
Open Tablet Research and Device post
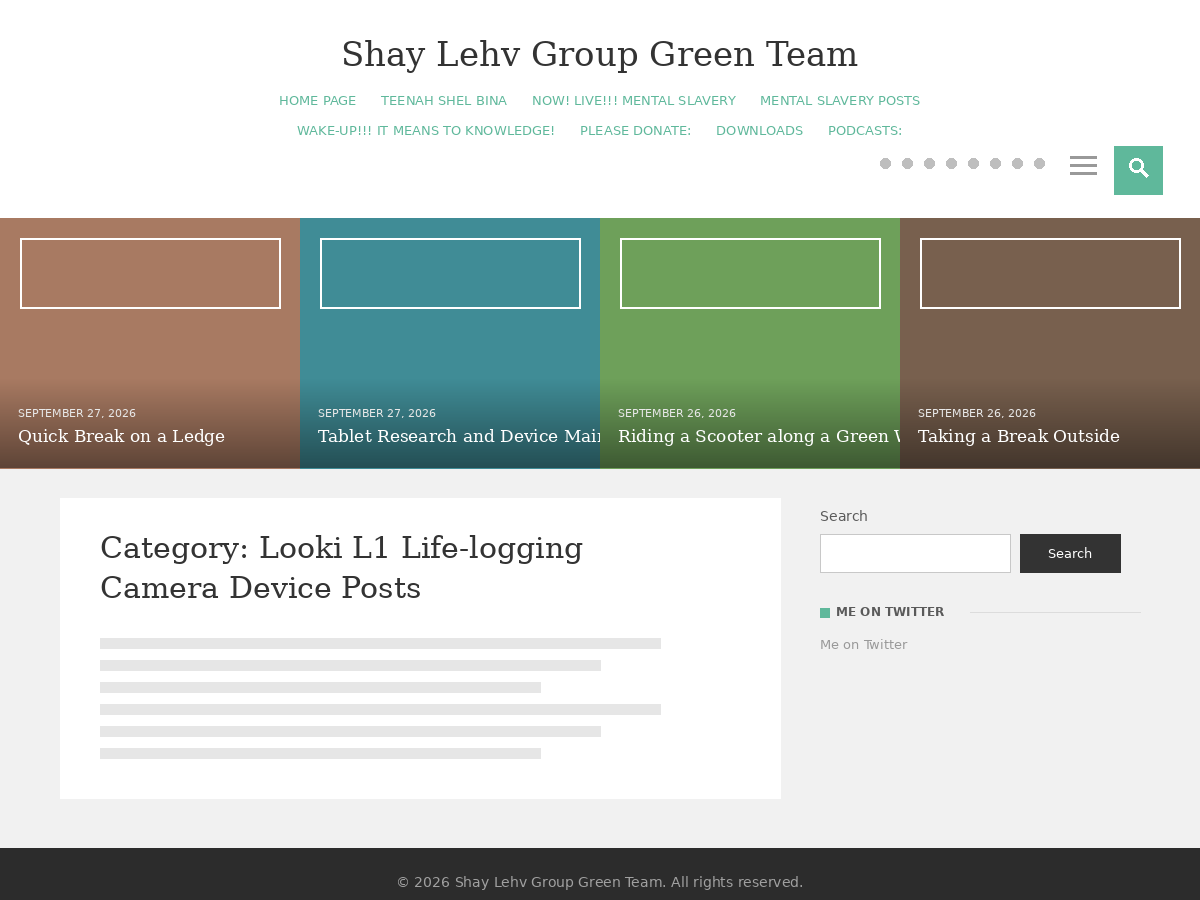coord(459,436)
